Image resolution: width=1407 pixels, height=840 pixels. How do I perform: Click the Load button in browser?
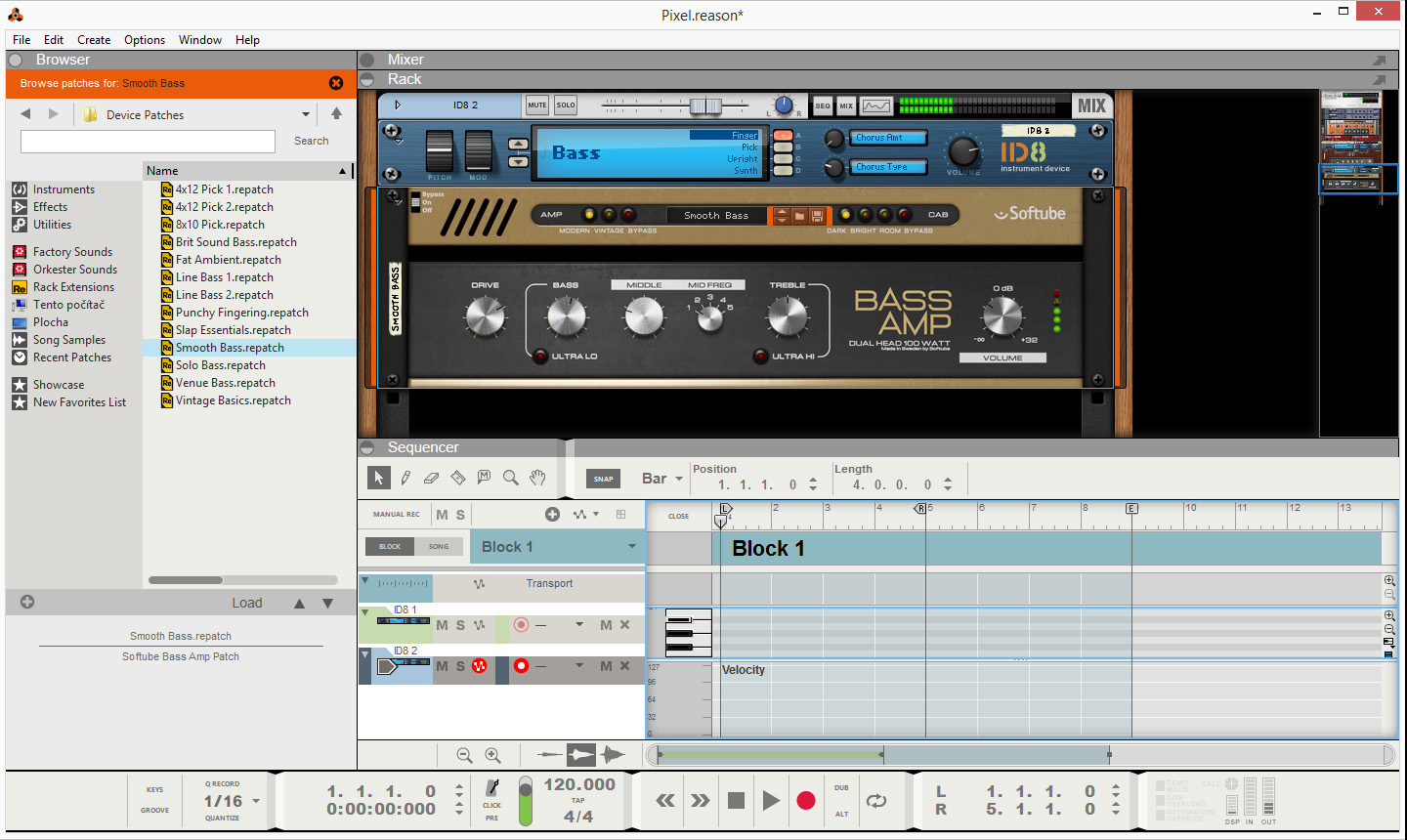246,603
